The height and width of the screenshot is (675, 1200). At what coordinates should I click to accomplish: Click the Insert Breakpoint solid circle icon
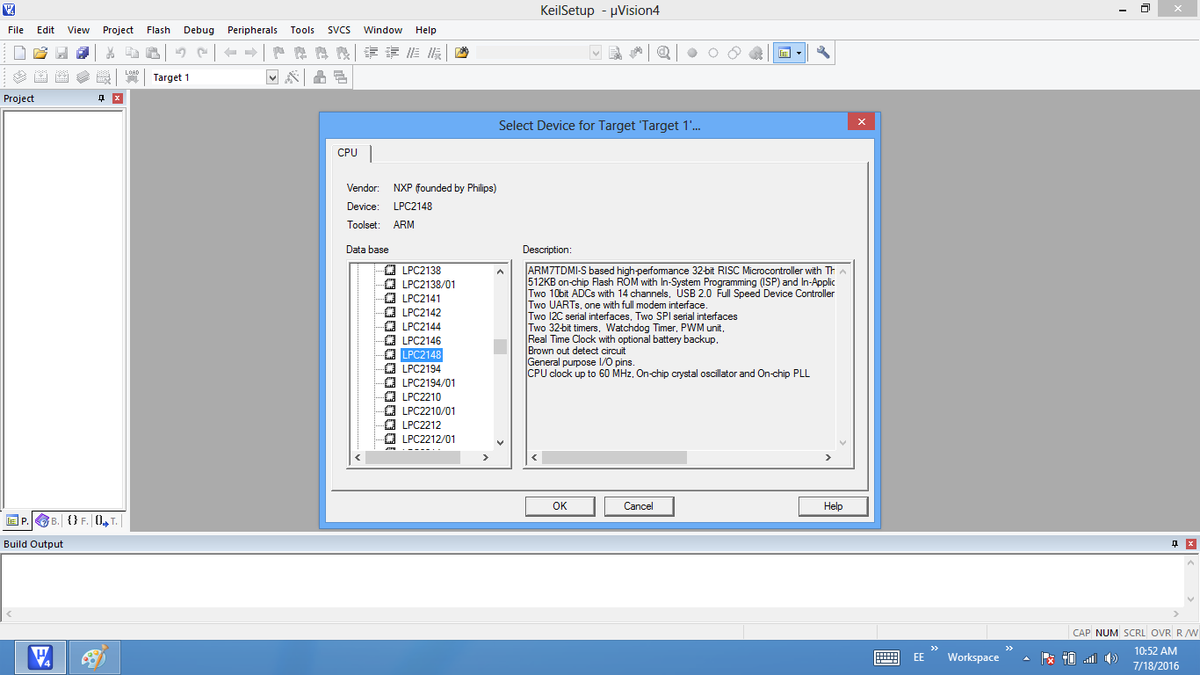[692, 52]
